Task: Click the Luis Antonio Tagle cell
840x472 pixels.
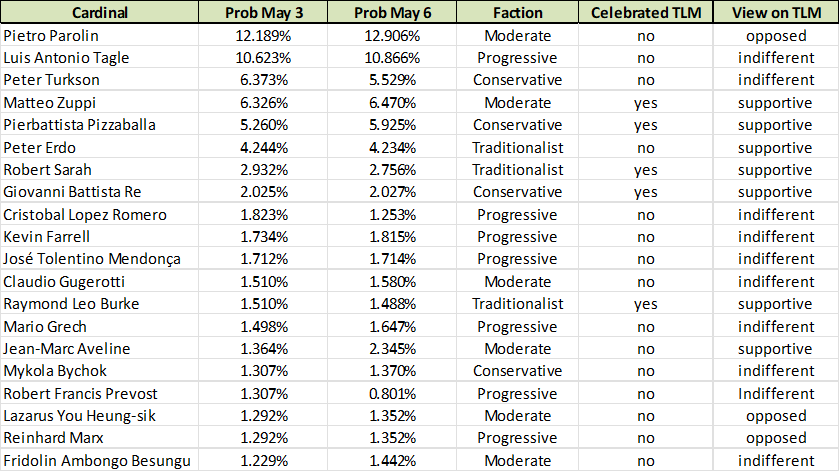Action: pyautogui.click(x=98, y=58)
